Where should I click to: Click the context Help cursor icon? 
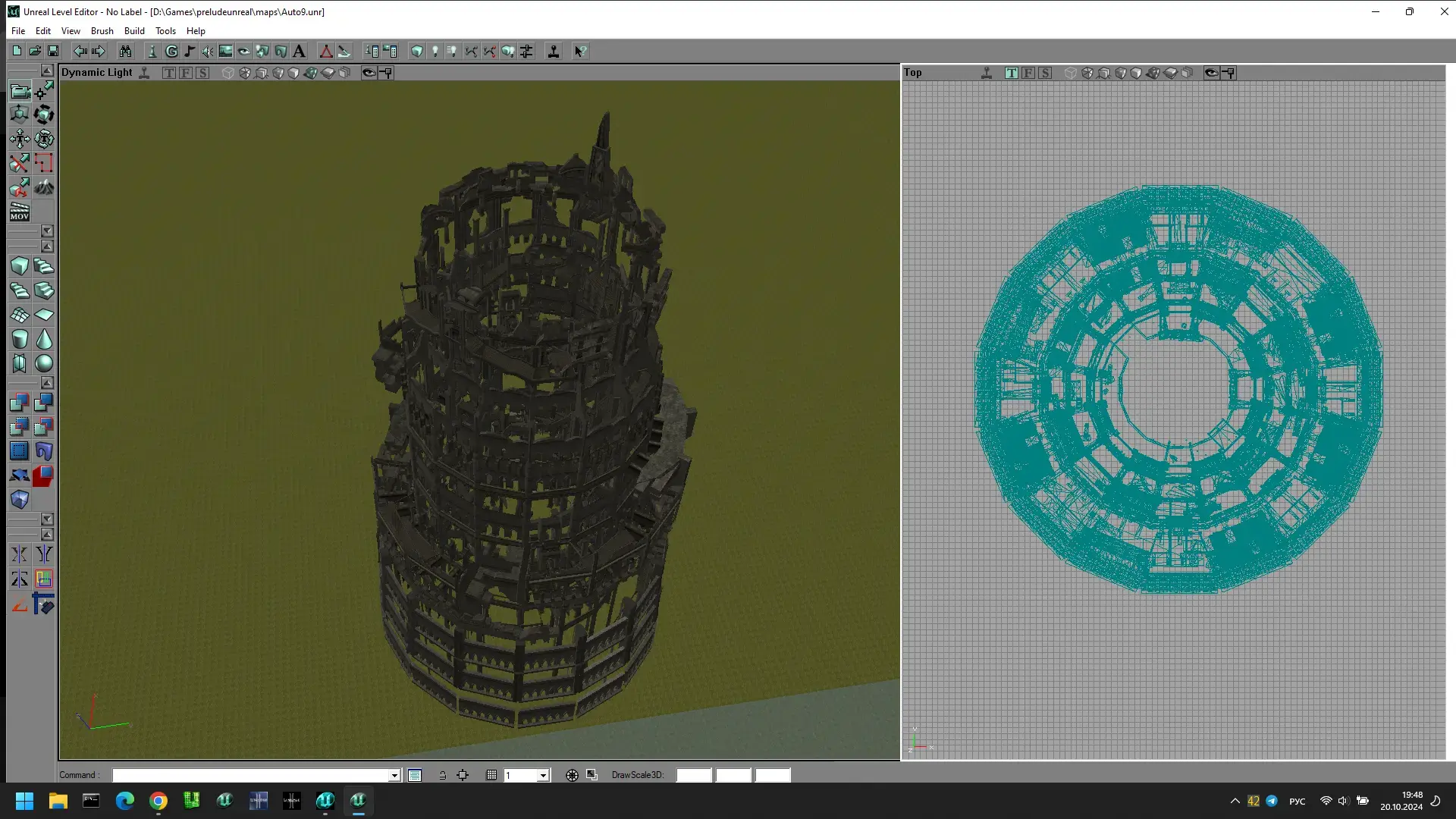click(580, 51)
